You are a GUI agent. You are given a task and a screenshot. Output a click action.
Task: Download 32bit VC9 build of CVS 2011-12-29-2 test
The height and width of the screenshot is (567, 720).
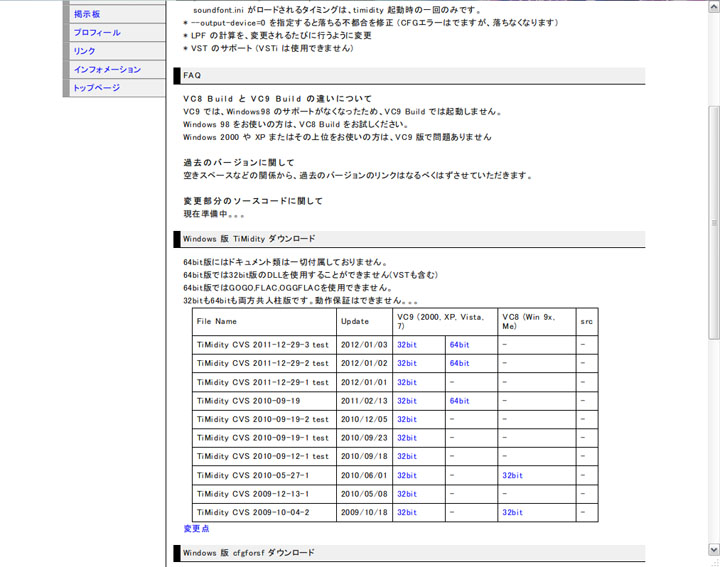coord(407,363)
